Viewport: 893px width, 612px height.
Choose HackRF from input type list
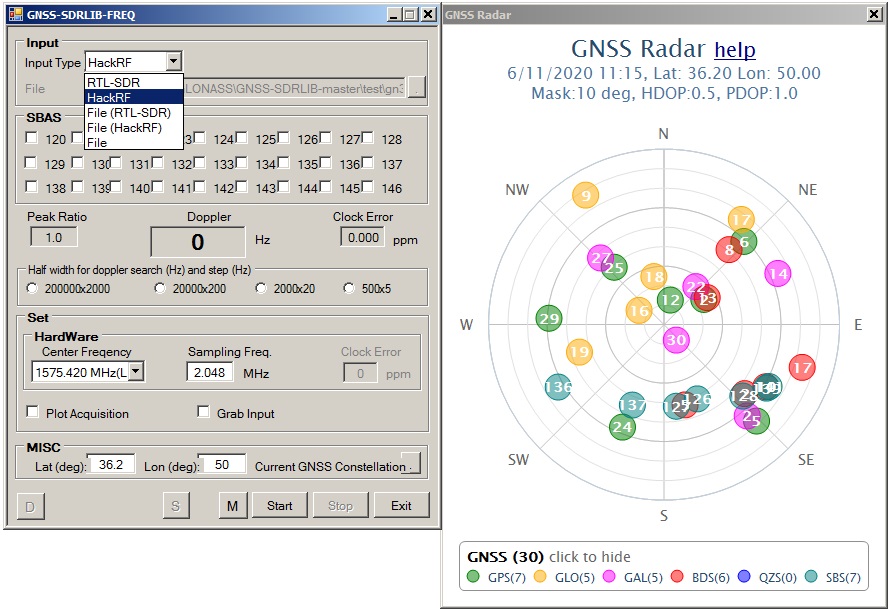point(134,97)
